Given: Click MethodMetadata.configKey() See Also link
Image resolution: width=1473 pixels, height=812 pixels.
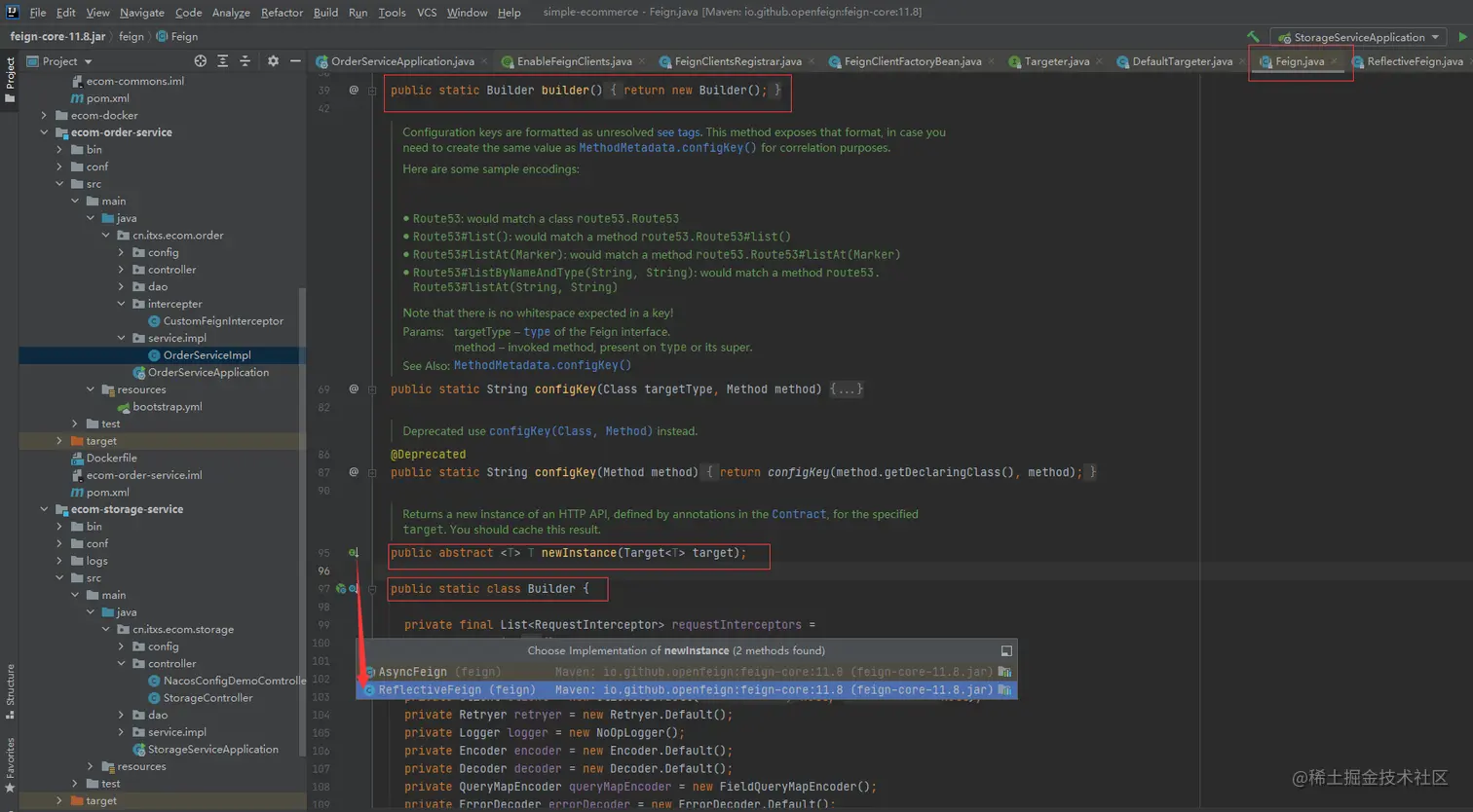Looking at the screenshot, I should 543,365.
